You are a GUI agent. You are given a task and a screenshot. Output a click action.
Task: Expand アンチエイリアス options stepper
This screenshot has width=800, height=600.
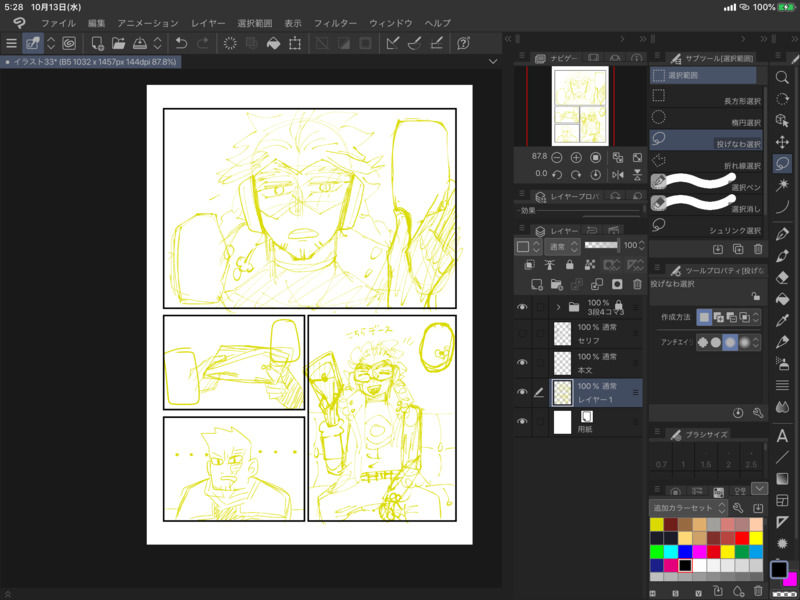[756, 342]
